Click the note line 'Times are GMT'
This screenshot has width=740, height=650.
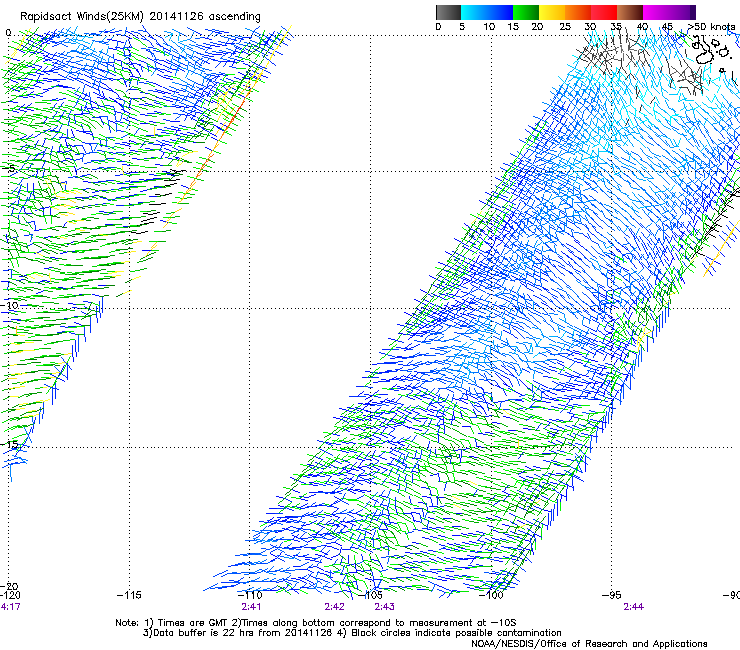pos(194,623)
